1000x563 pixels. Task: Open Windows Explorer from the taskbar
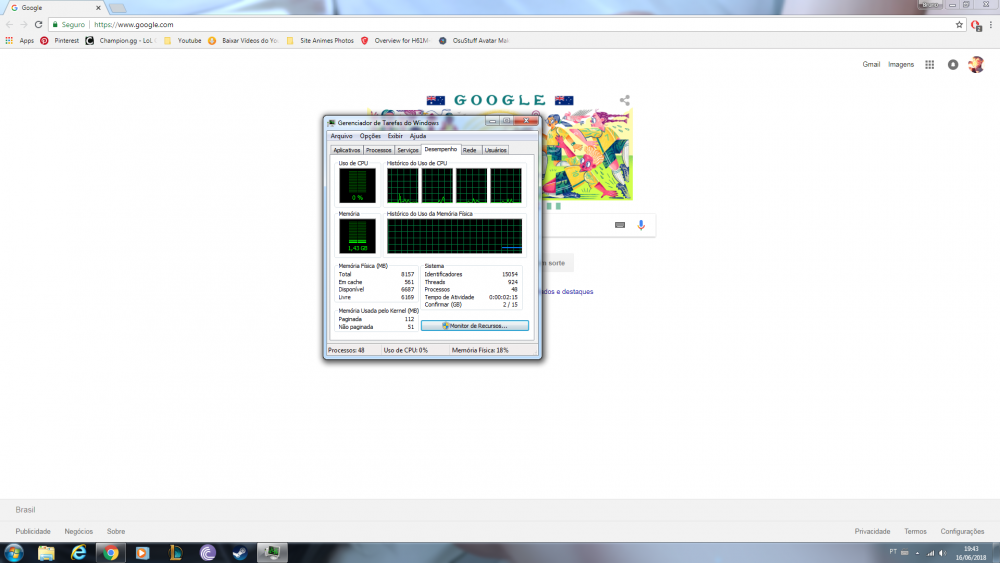46,553
